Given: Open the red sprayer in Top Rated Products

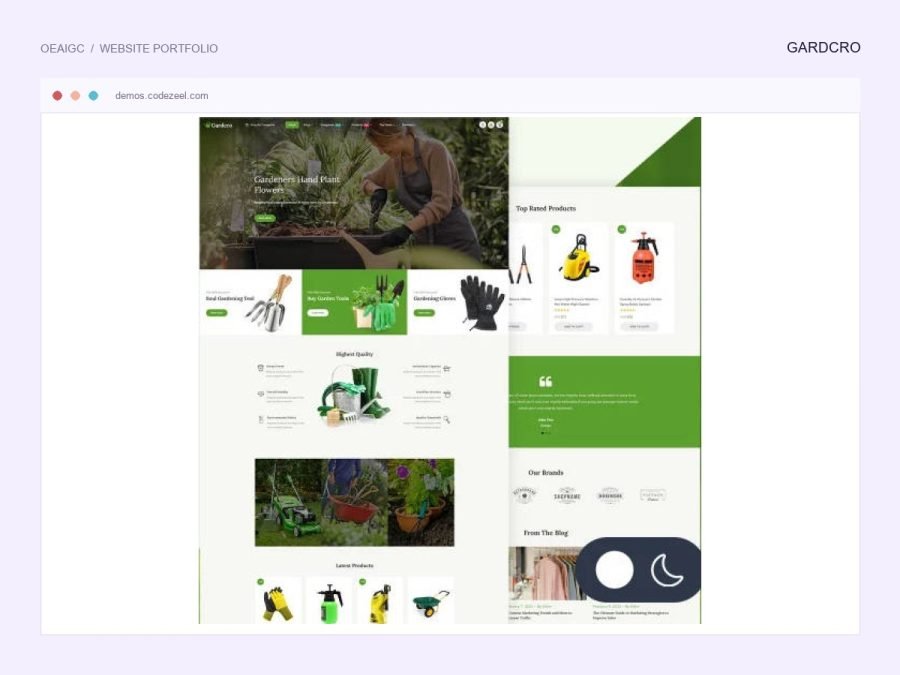Looking at the screenshot, I should point(644,258).
